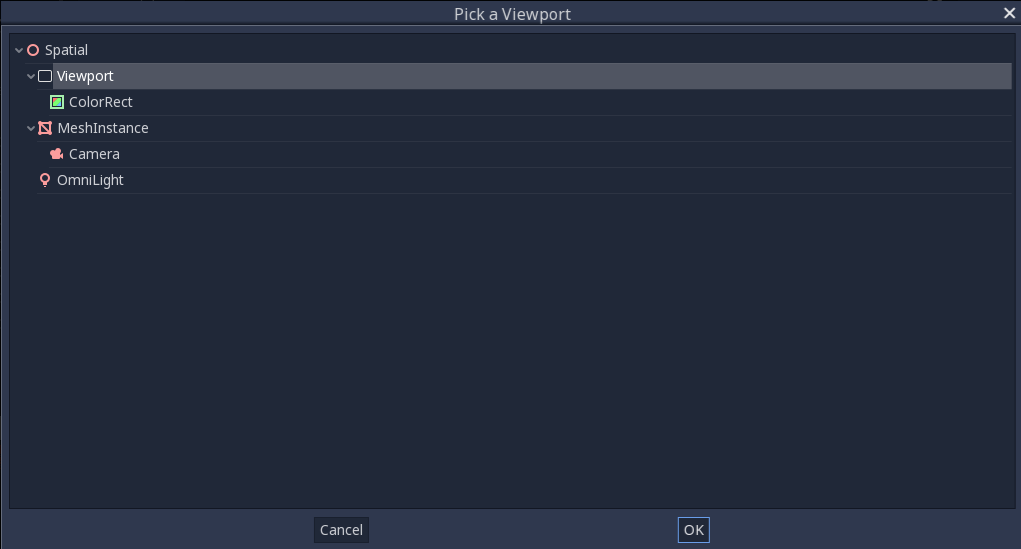The height and width of the screenshot is (549, 1021).
Task: Close the dialog with the X button
Action: pyautogui.click(x=1009, y=13)
